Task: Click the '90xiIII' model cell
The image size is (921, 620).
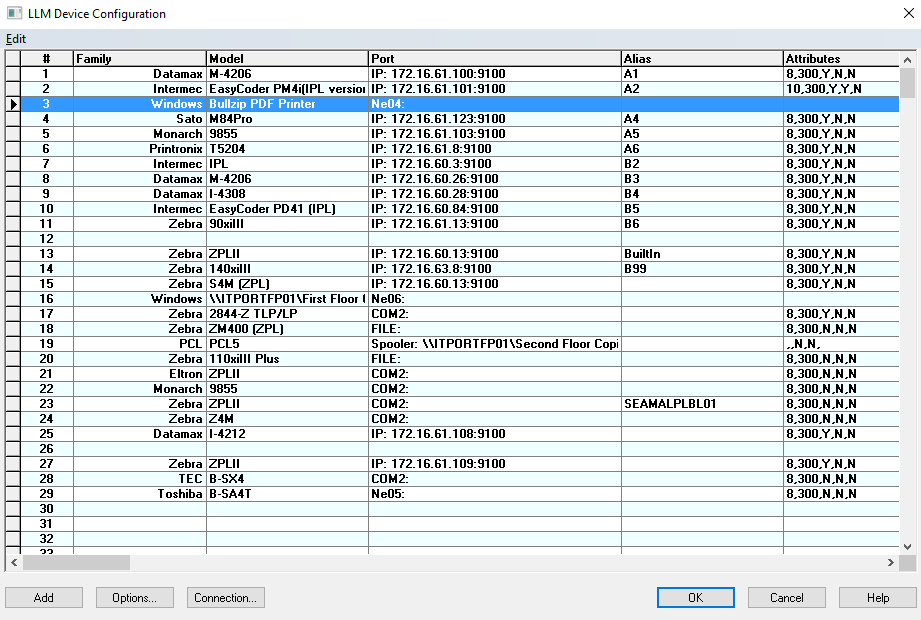Action: click(287, 224)
